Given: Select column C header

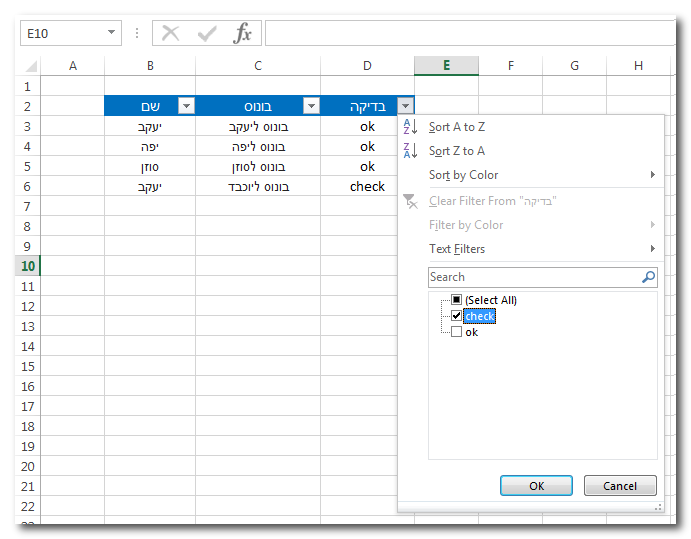Looking at the screenshot, I should pos(258,66).
